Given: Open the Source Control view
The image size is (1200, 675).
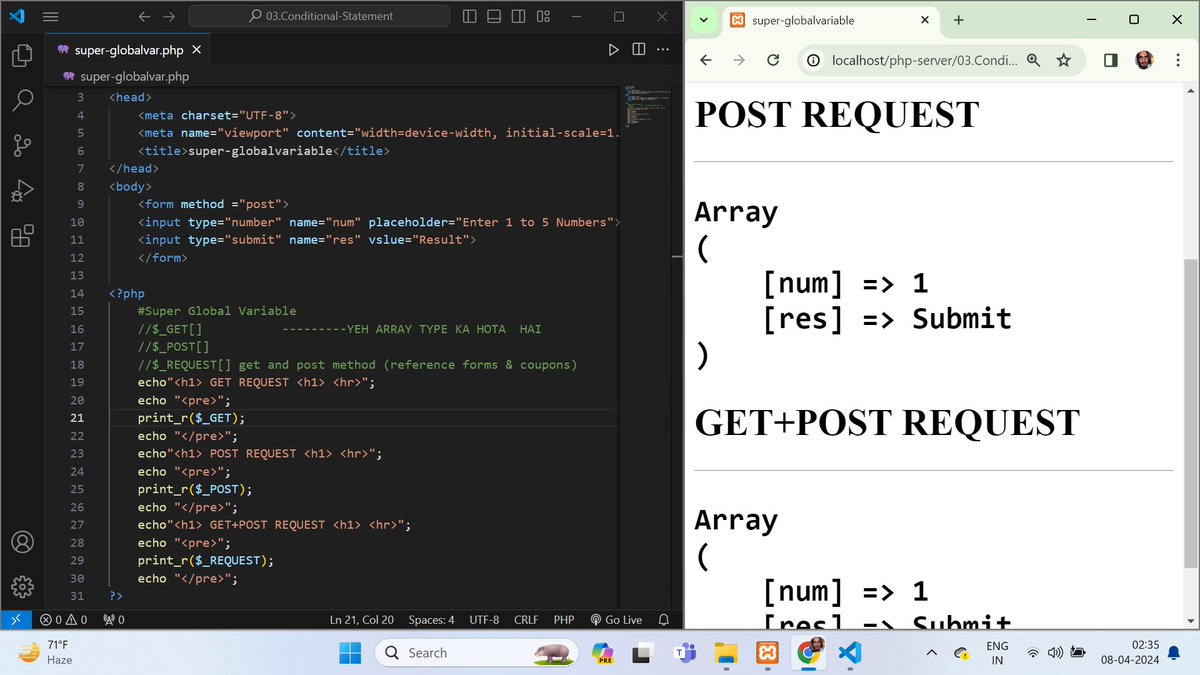Looking at the screenshot, I should (22, 145).
